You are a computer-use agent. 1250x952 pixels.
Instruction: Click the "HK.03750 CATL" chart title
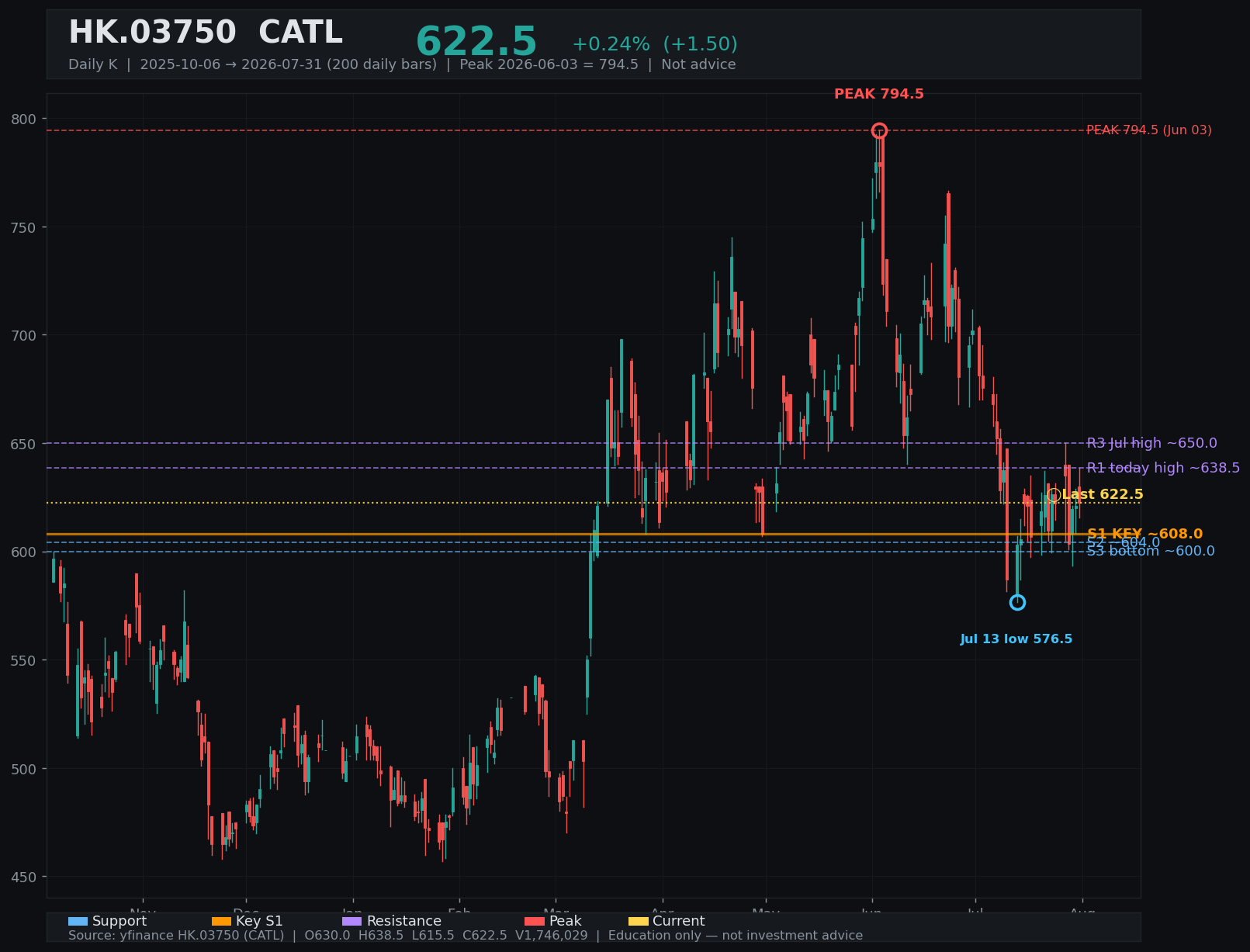click(x=206, y=33)
